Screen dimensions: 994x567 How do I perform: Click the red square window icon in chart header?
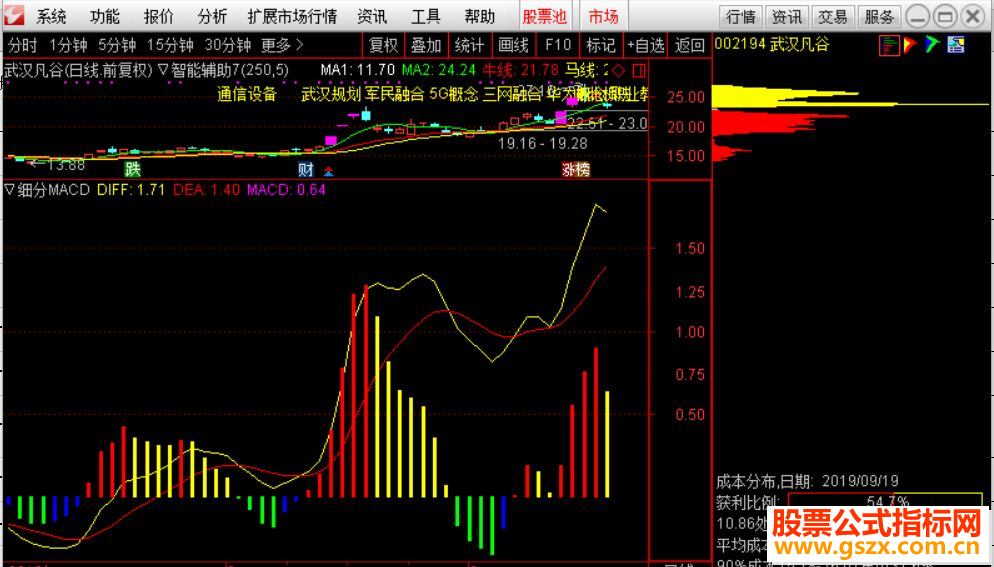[x=639, y=69]
